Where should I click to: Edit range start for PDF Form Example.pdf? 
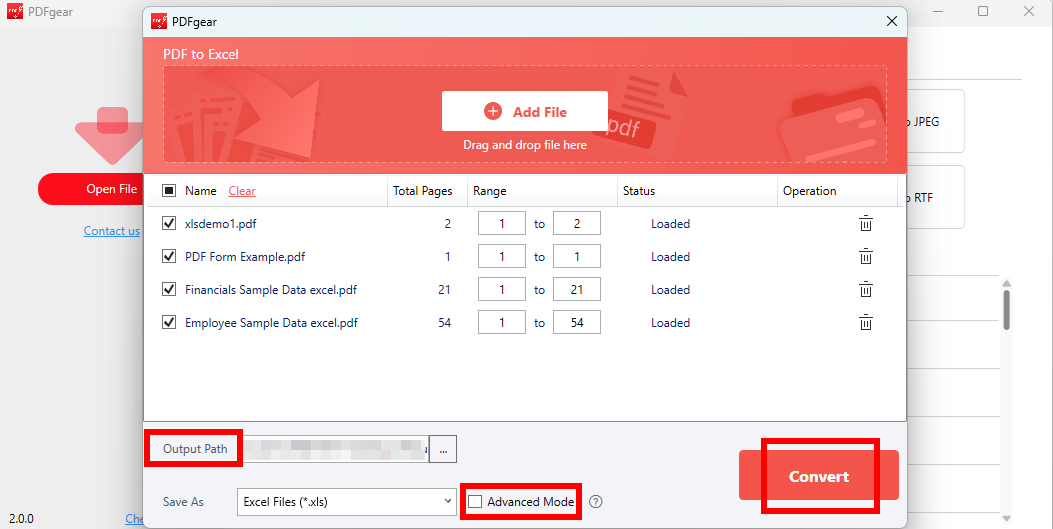tap(502, 256)
